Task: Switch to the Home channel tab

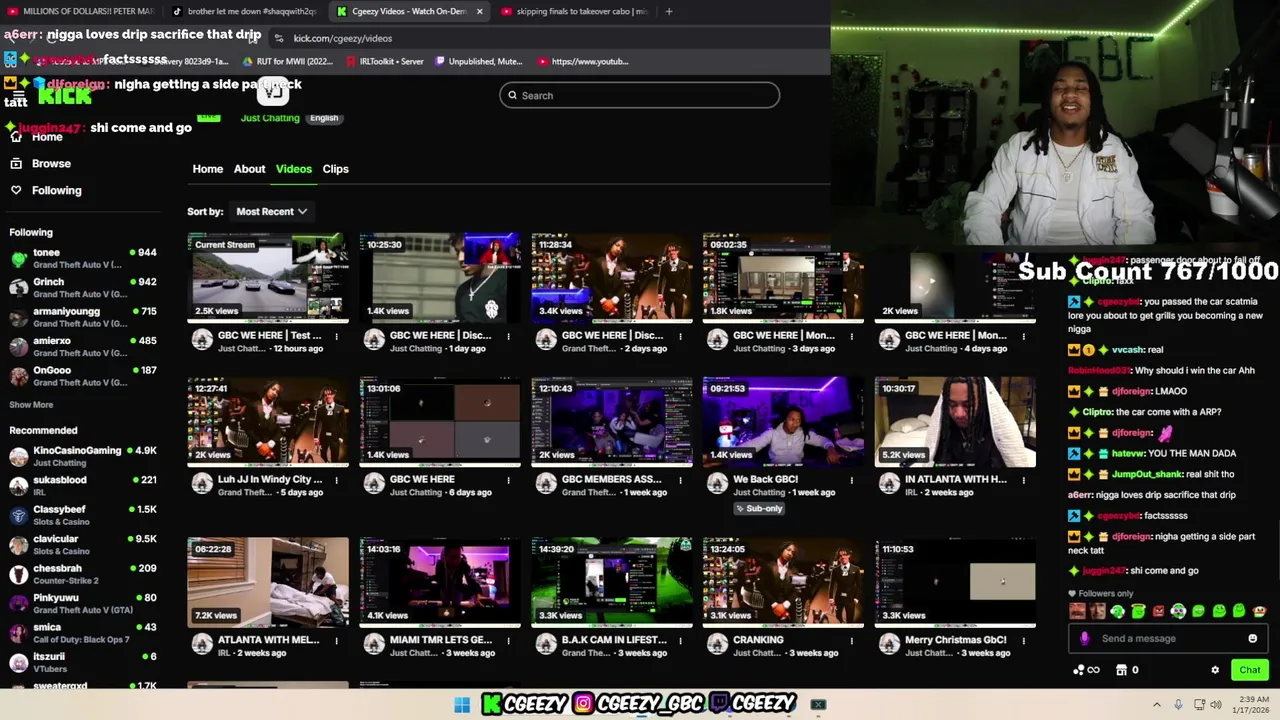Action: [x=208, y=169]
